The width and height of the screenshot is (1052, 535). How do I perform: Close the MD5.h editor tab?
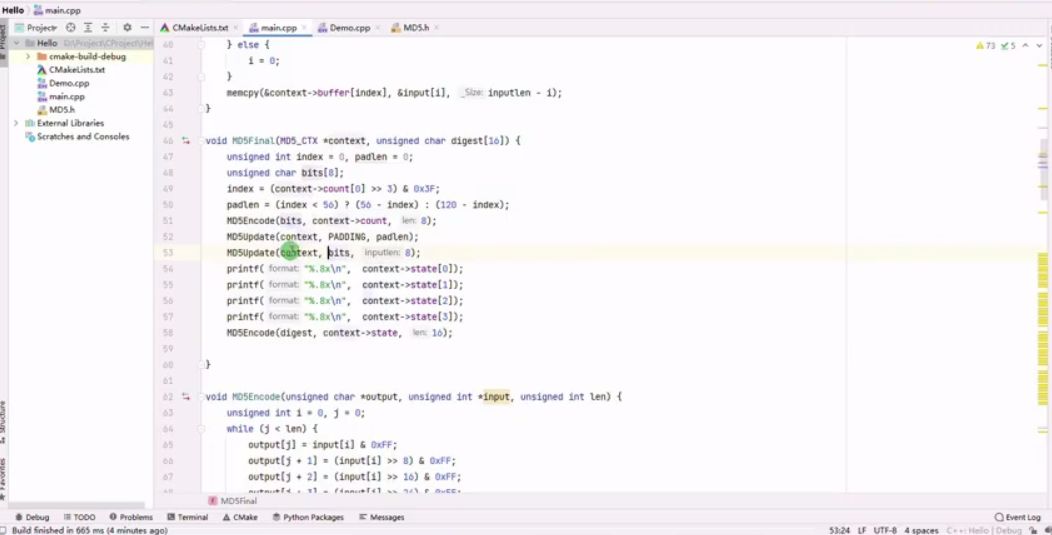coord(436,28)
